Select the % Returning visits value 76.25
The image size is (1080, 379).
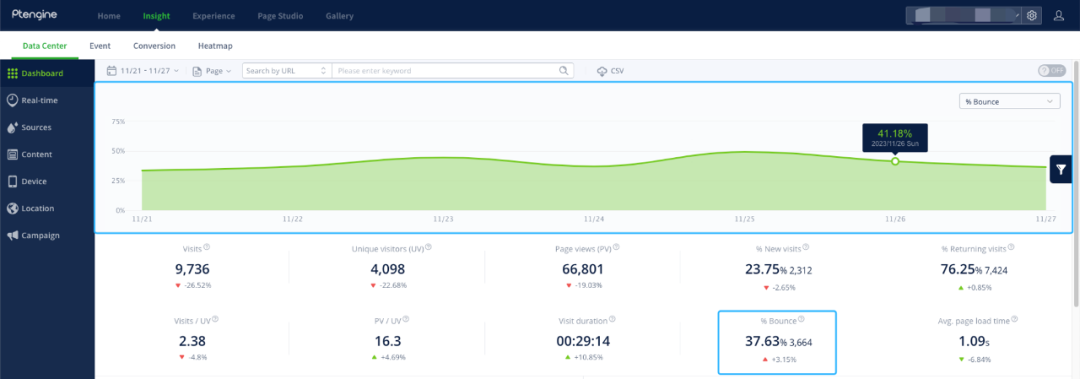(957, 269)
